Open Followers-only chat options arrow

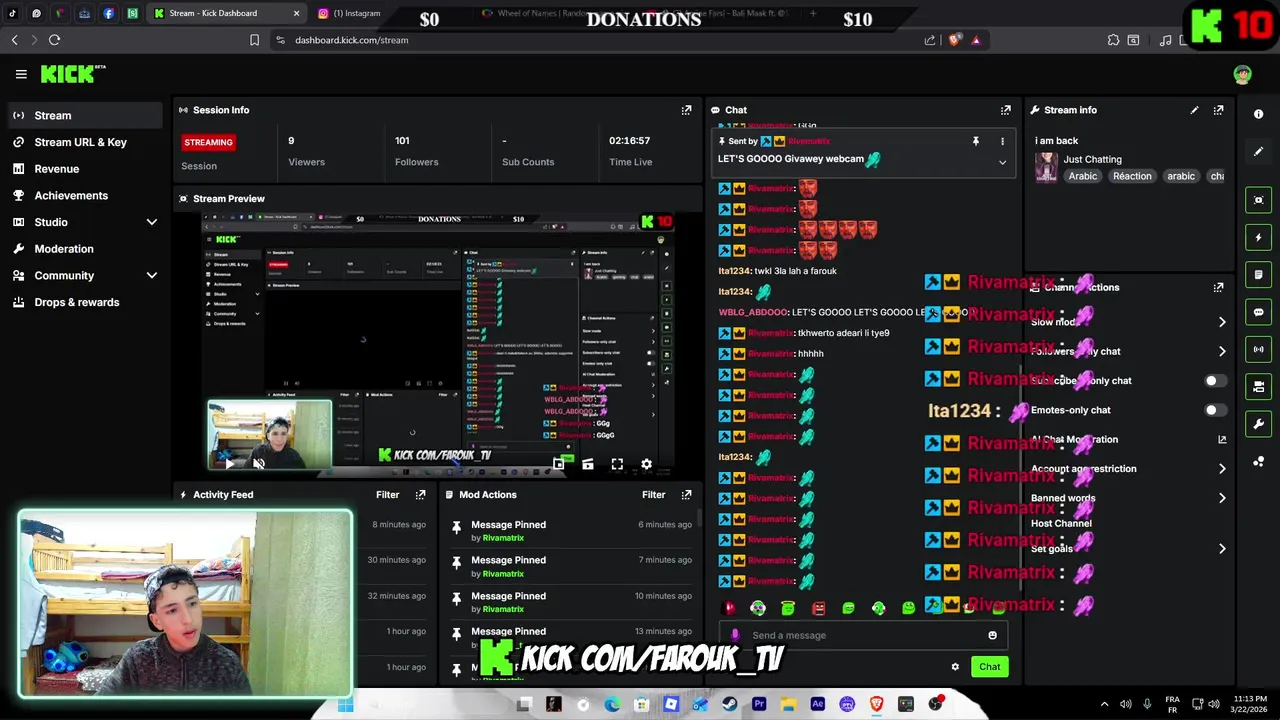click(1222, 351)
